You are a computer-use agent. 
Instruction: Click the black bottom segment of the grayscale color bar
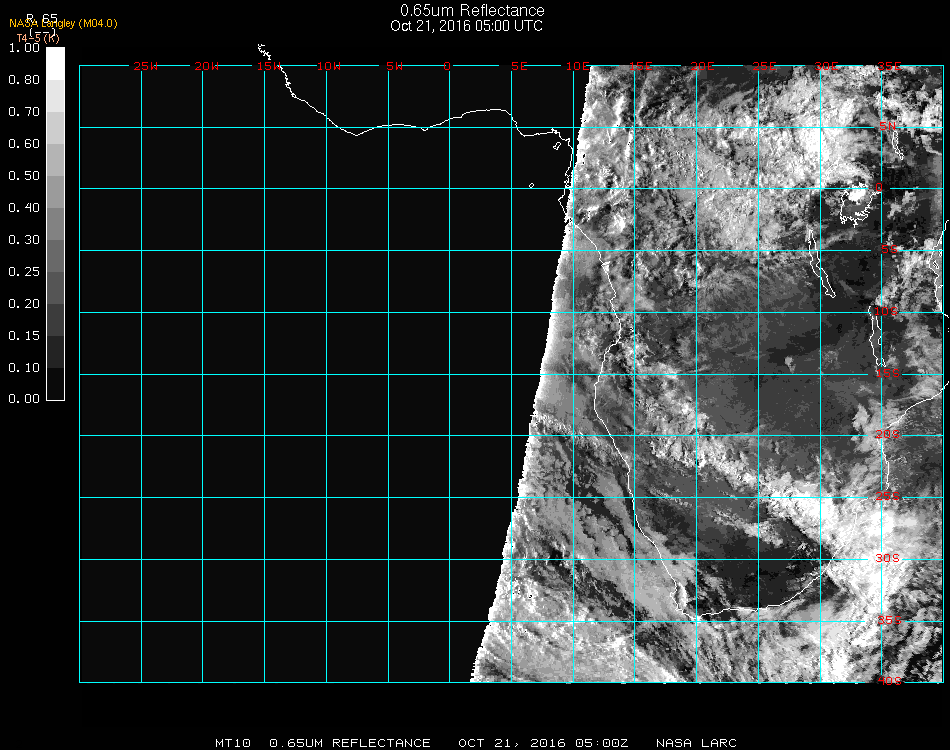55,383
